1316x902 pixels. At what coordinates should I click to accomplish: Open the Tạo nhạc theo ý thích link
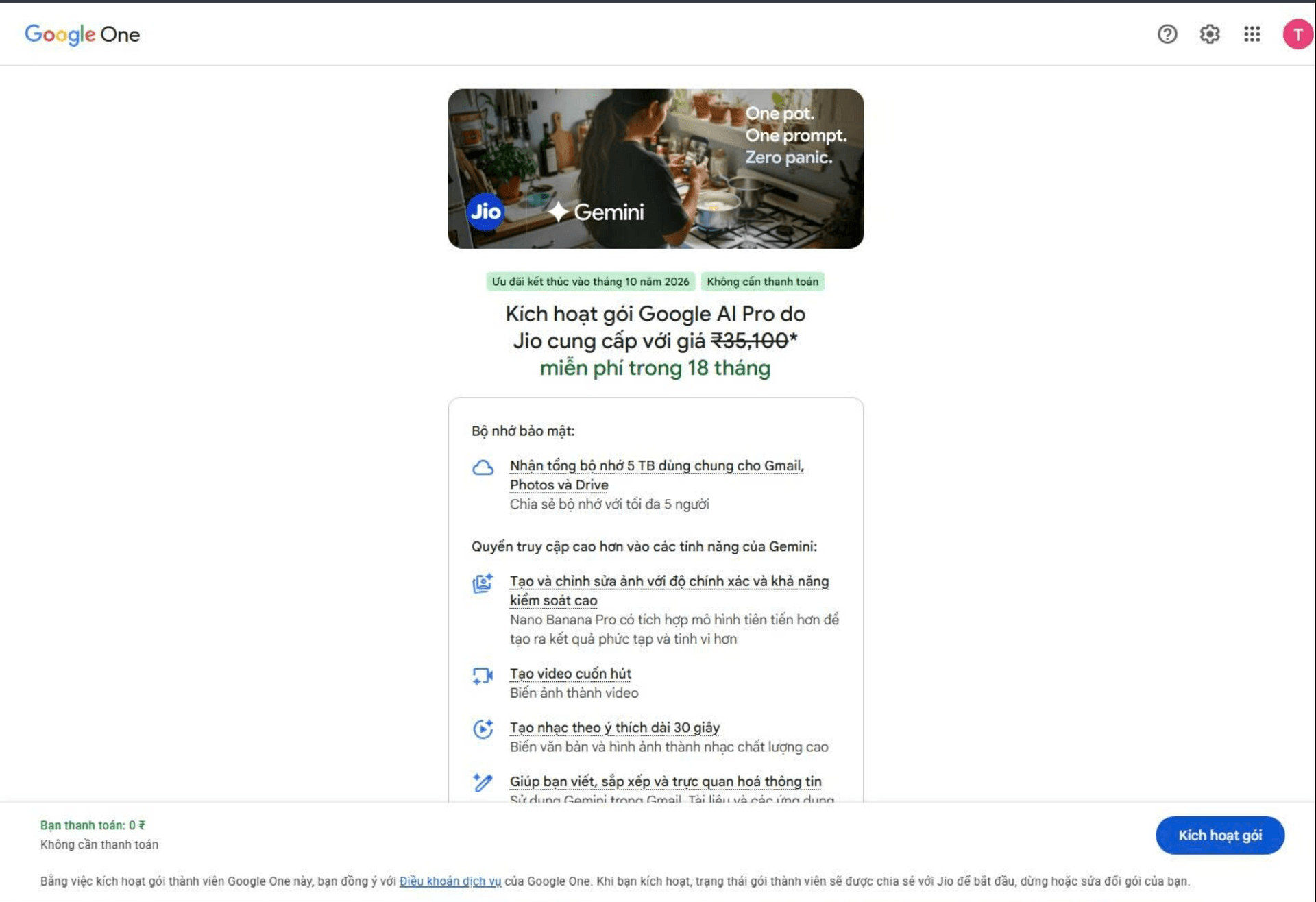(615, 727)
